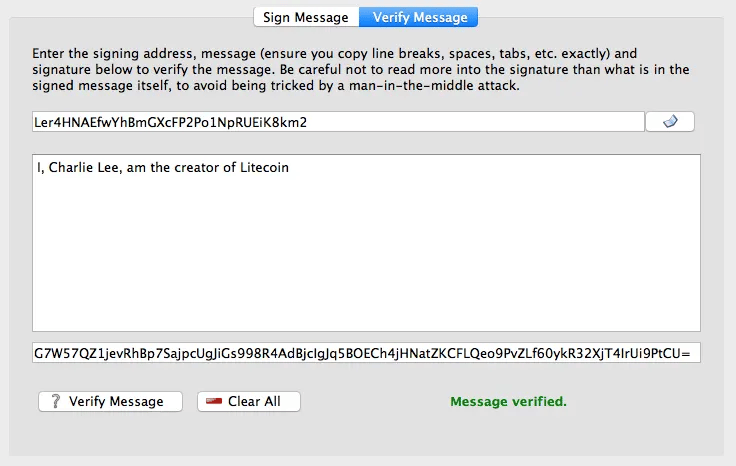This screenshot has width=736, height=466.
Task: Select the Verify Message tab
Action: (x=419, y=17)
